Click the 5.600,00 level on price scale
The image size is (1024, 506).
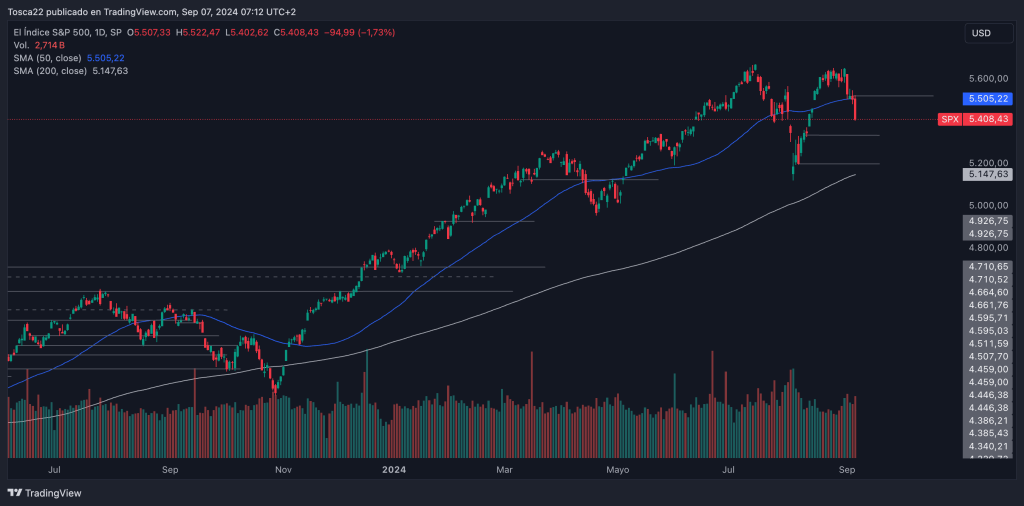point(986,78)
